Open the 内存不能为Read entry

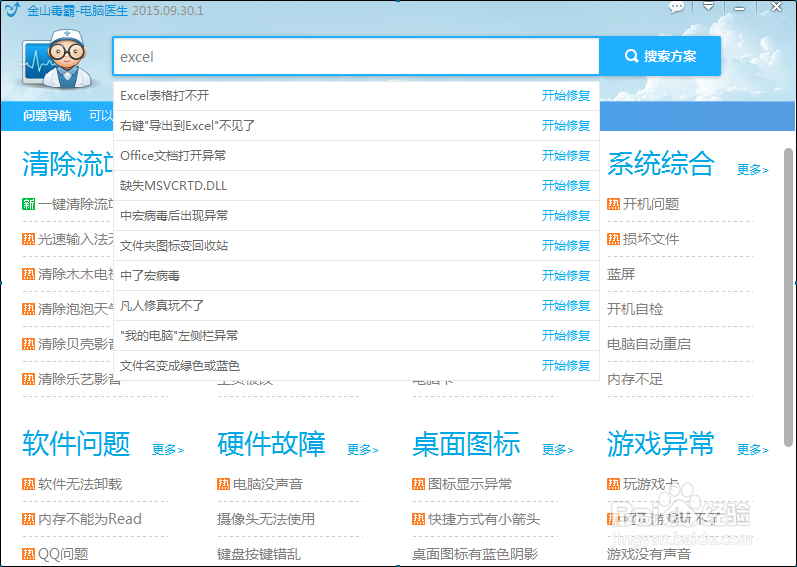(x=90, y=519)
